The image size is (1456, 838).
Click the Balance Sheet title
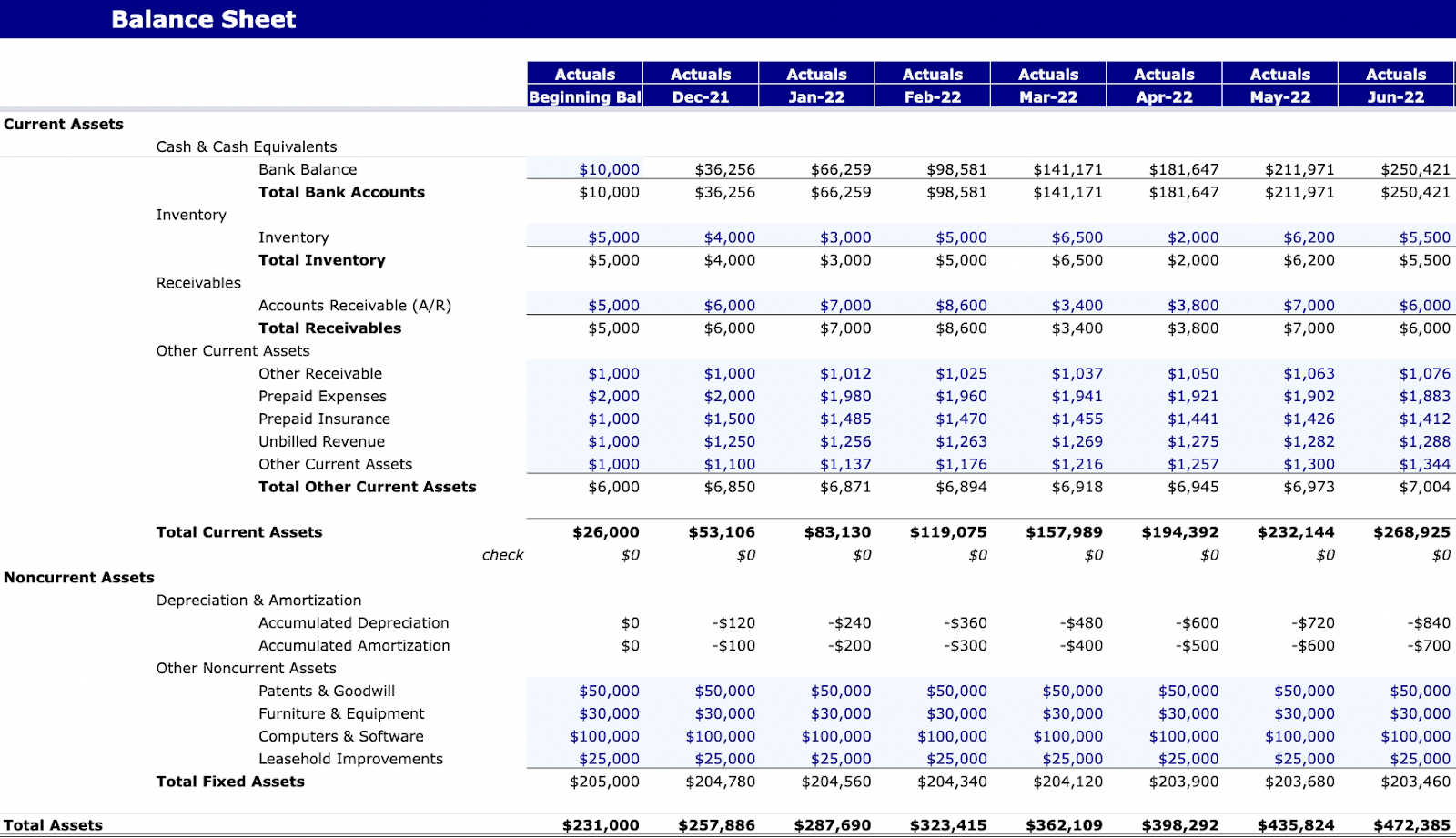pyautogui.click(x=201, y=18)
